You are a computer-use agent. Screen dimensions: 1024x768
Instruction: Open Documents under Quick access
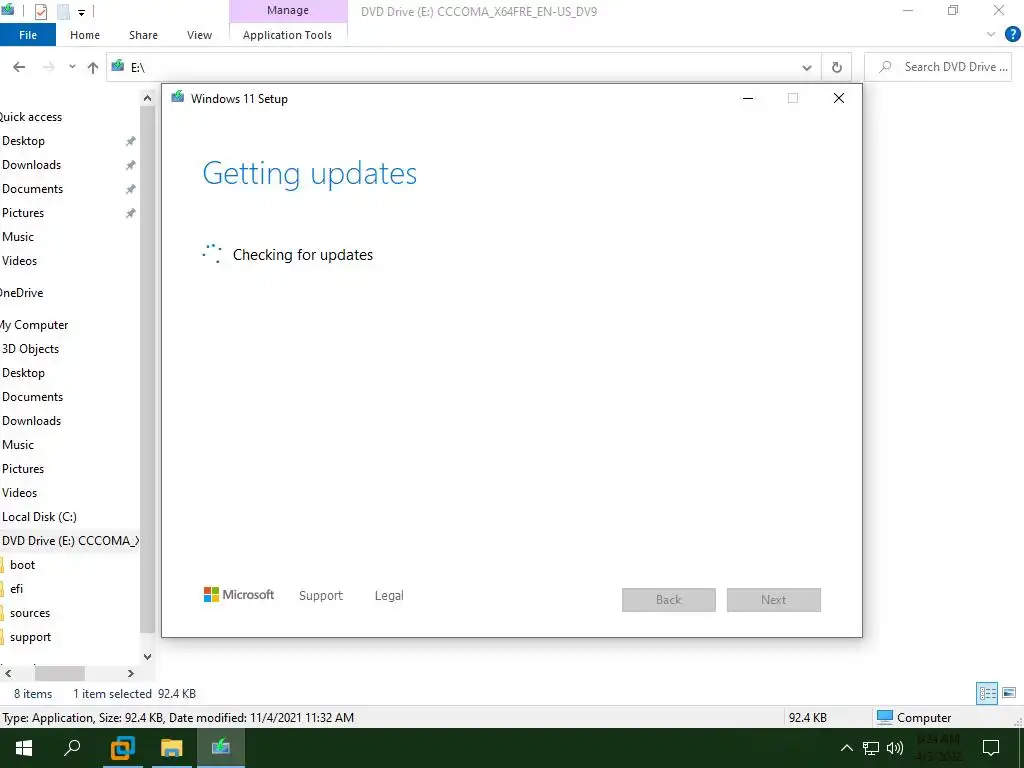tap(33, 189)
